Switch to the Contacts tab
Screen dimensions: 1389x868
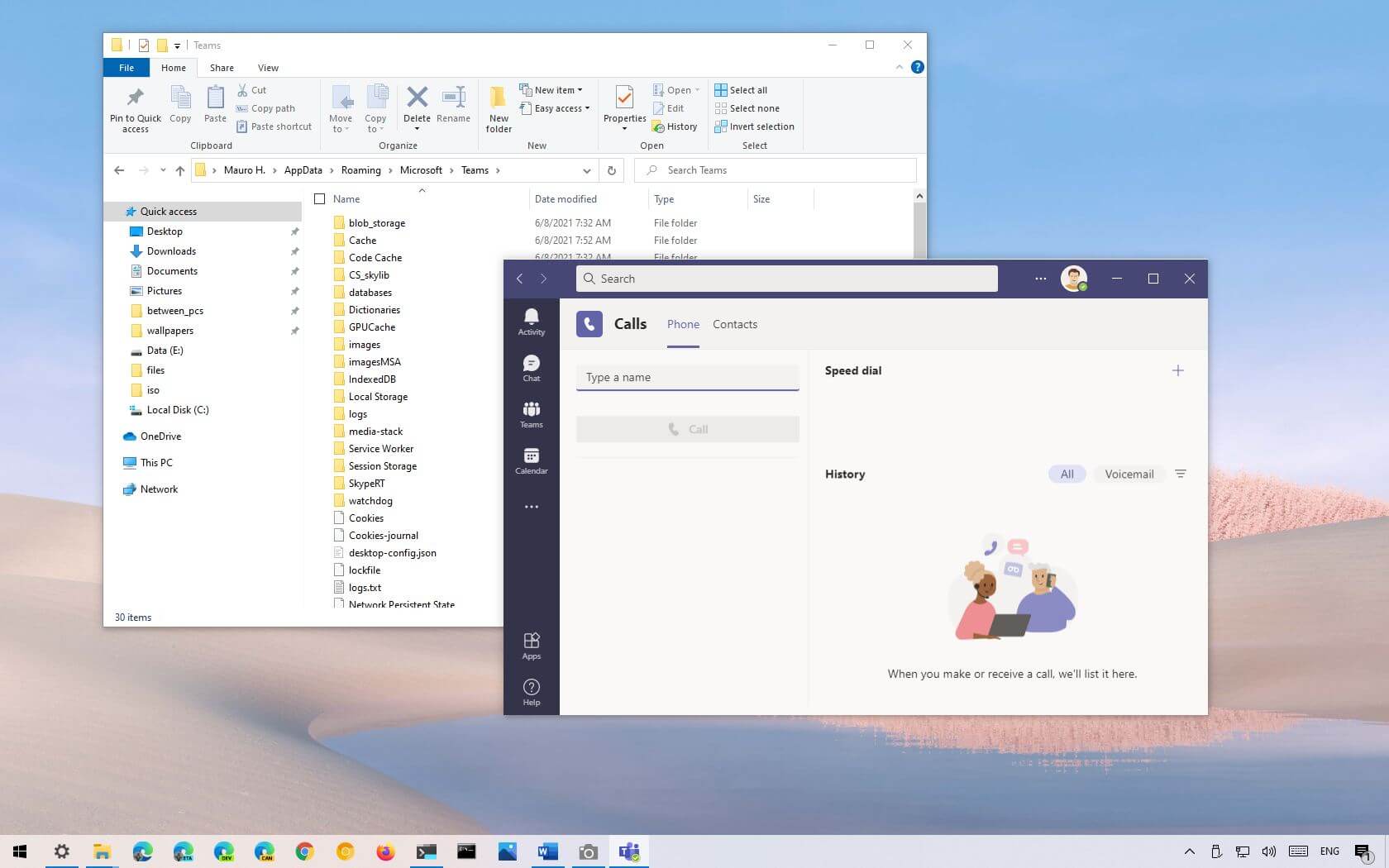pyautogui.click(x=734, y=324)
